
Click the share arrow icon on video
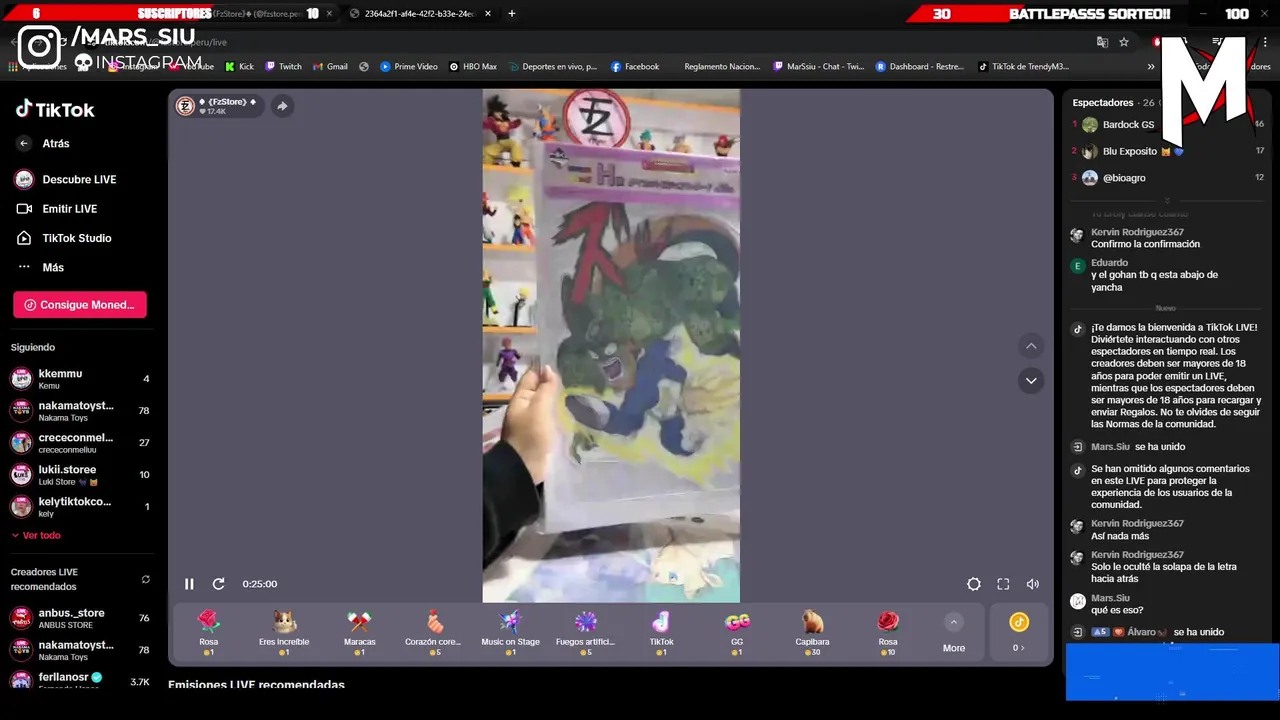tap(282, 106)
